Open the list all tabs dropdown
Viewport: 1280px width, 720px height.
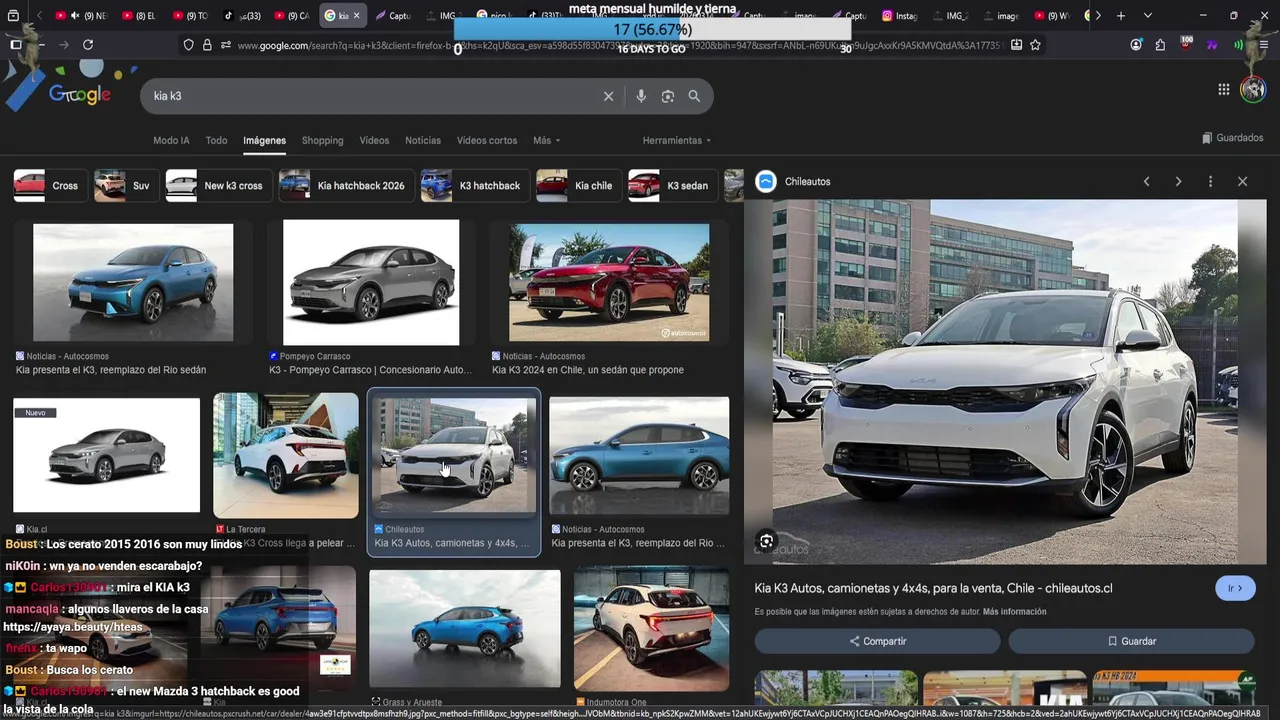tap(1147, 16)
